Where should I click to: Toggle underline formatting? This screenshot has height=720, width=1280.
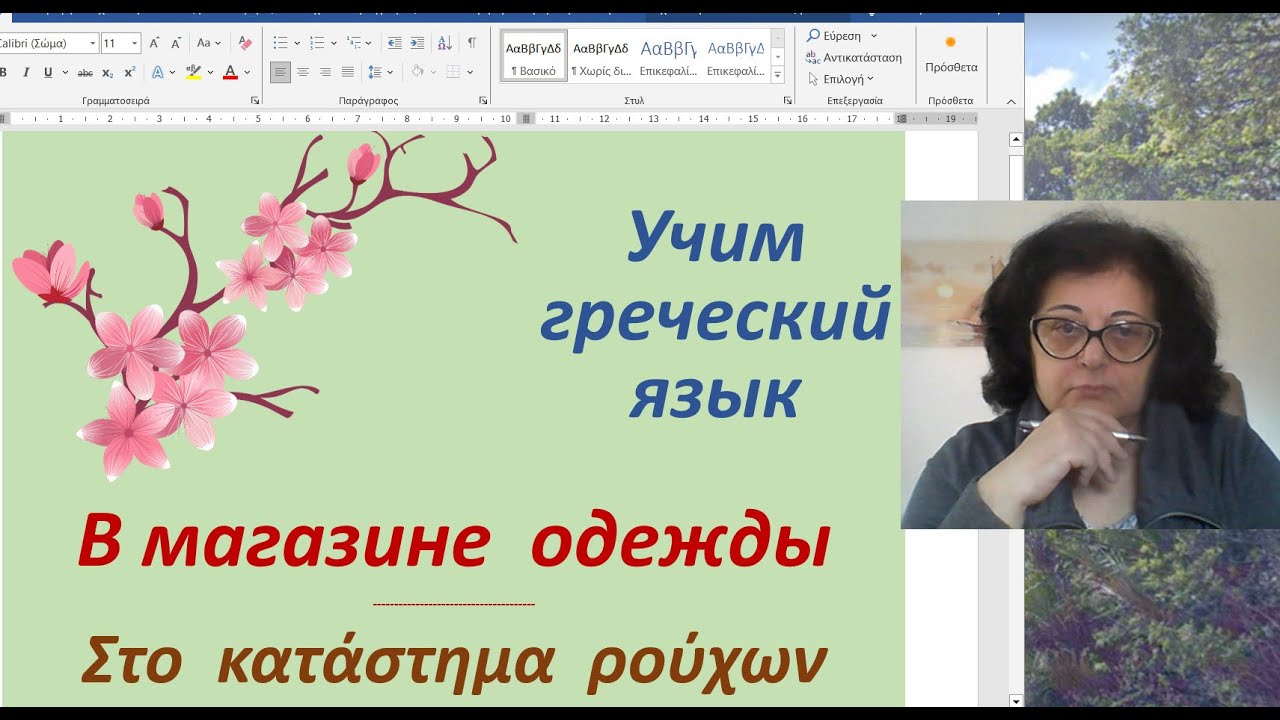[x=47, y=72]
